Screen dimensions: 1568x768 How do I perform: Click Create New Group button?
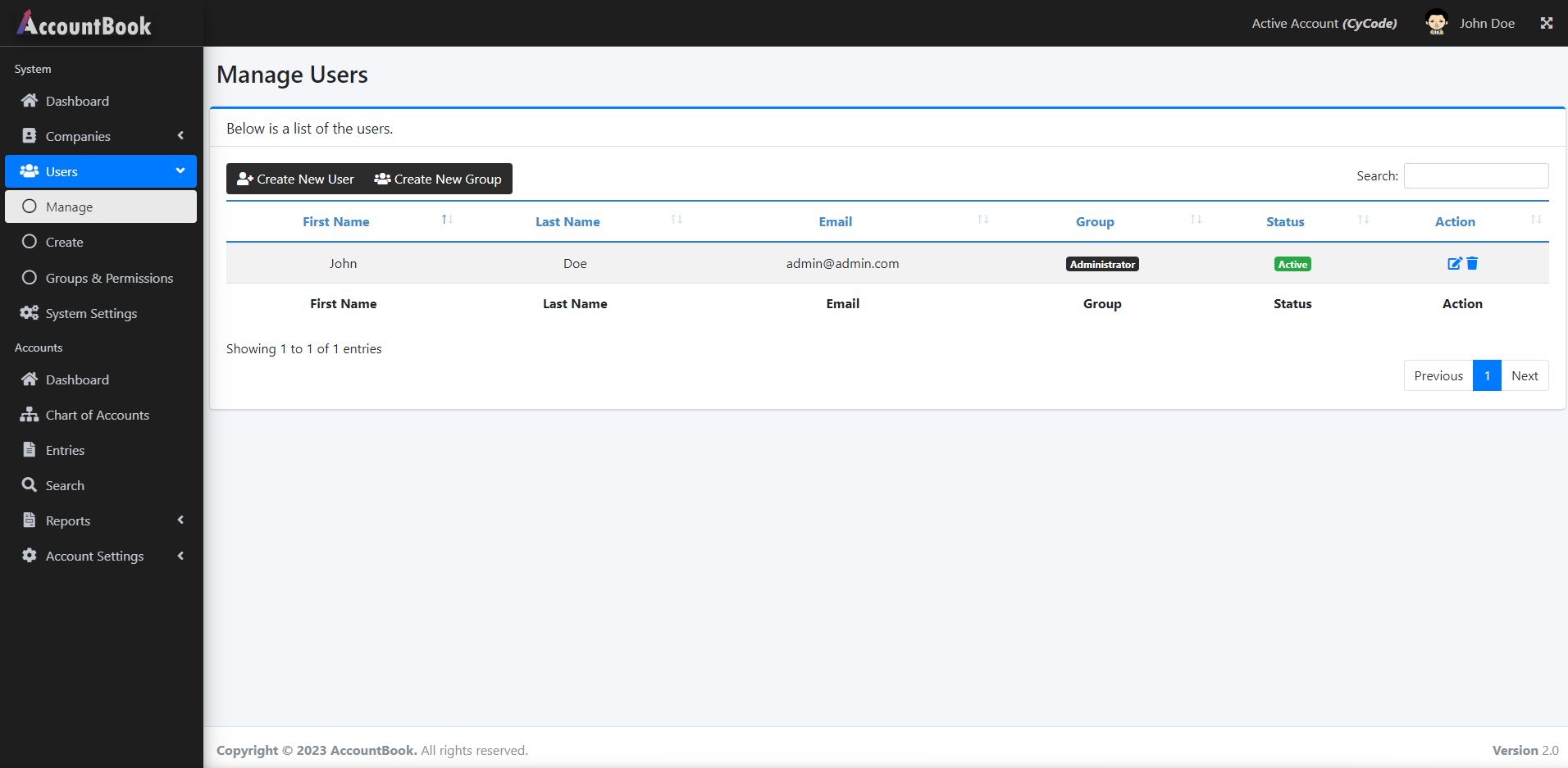pos(438,179)
